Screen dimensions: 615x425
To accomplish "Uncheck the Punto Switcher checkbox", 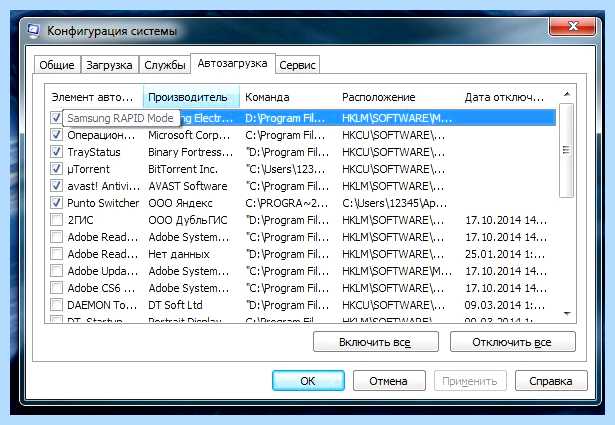I will coord(56,203).
